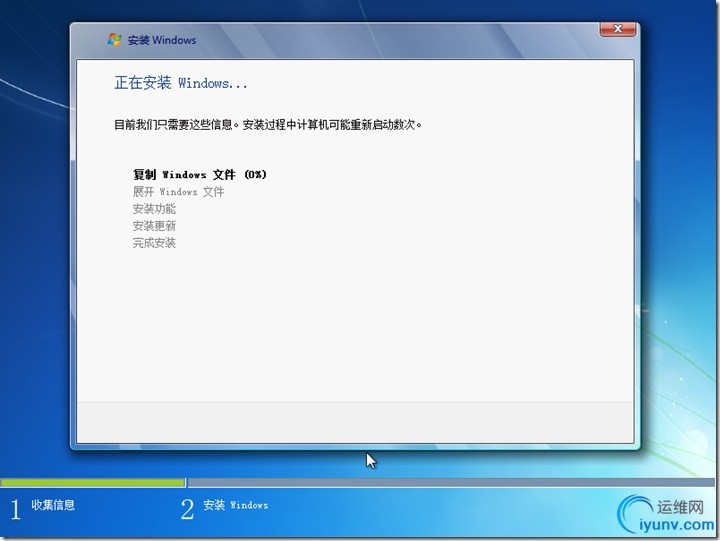Viewport: 720px width, 541px height.
Task: Close the 安装 Windows dialog
Action: [x=618, y=29]
